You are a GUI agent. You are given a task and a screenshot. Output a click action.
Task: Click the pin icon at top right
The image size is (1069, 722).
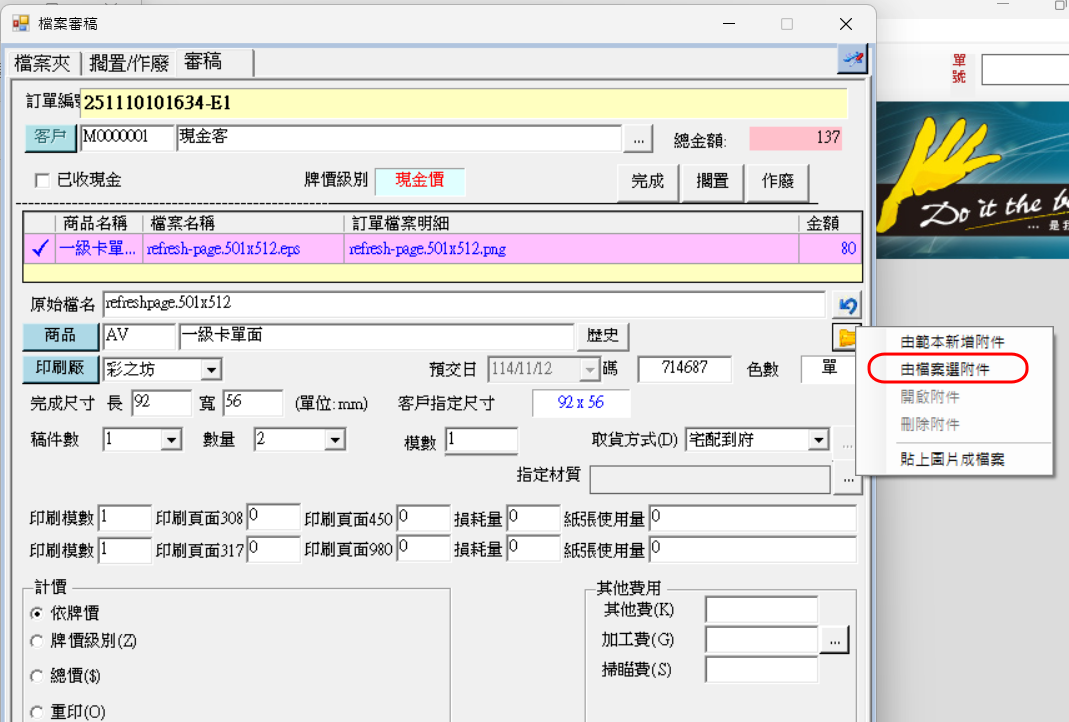click(852, 60)
